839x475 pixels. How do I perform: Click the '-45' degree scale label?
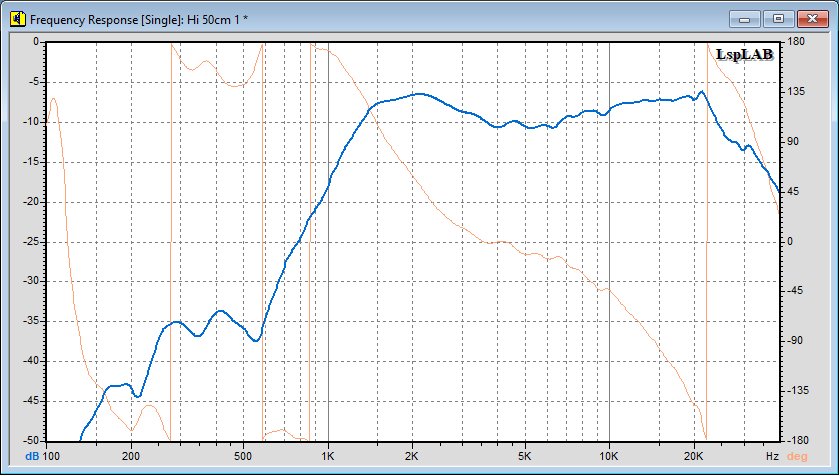click(x=795, y=290)
